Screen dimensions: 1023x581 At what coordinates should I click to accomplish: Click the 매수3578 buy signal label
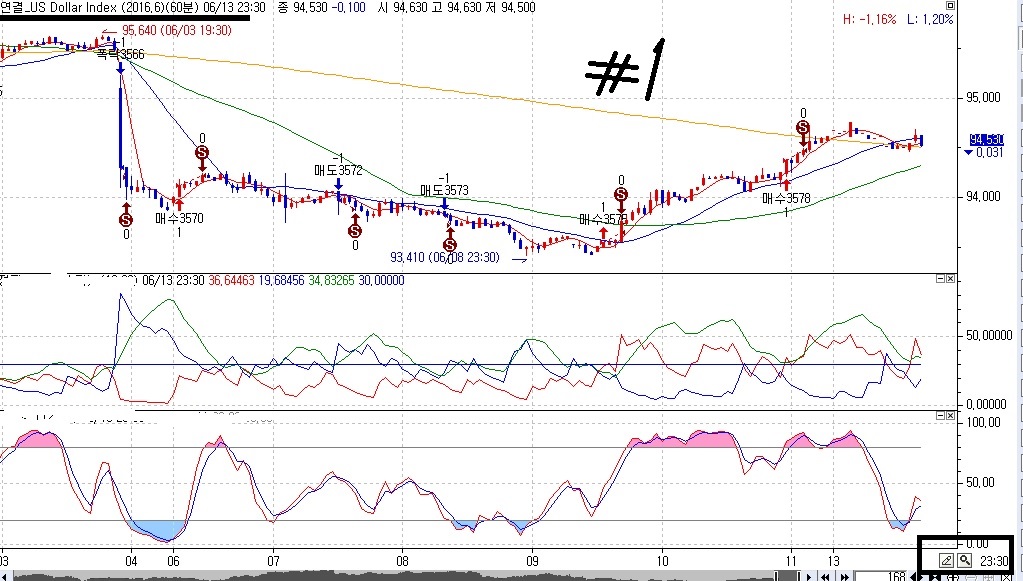point(786,199)
